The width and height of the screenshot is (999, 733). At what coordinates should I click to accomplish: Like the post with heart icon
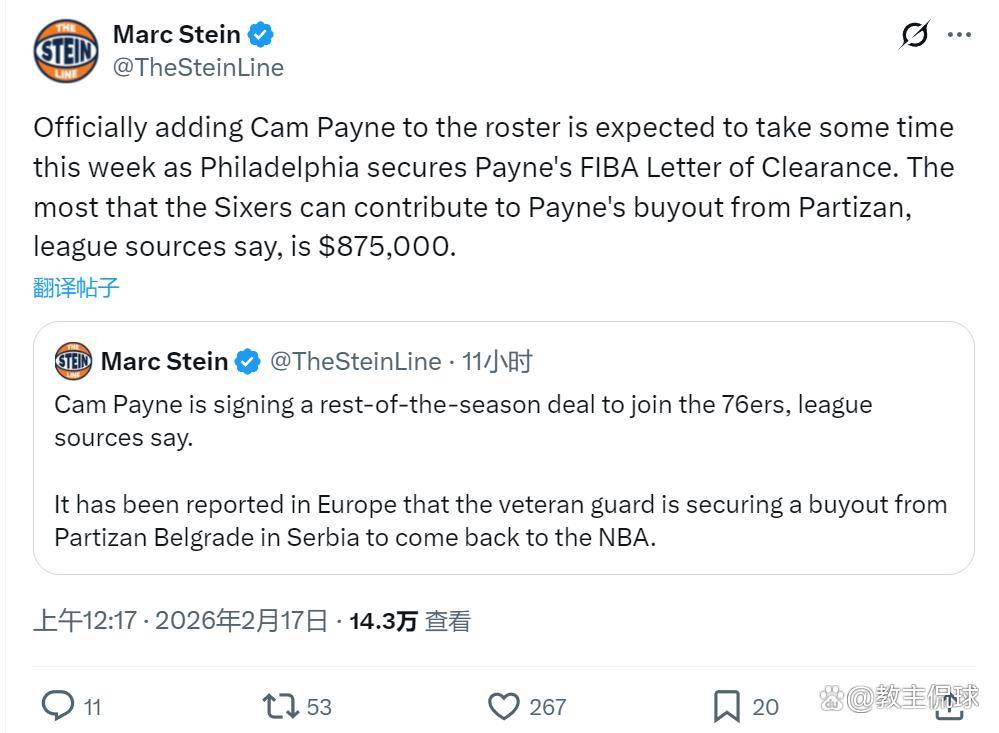[x=503, y=706]
